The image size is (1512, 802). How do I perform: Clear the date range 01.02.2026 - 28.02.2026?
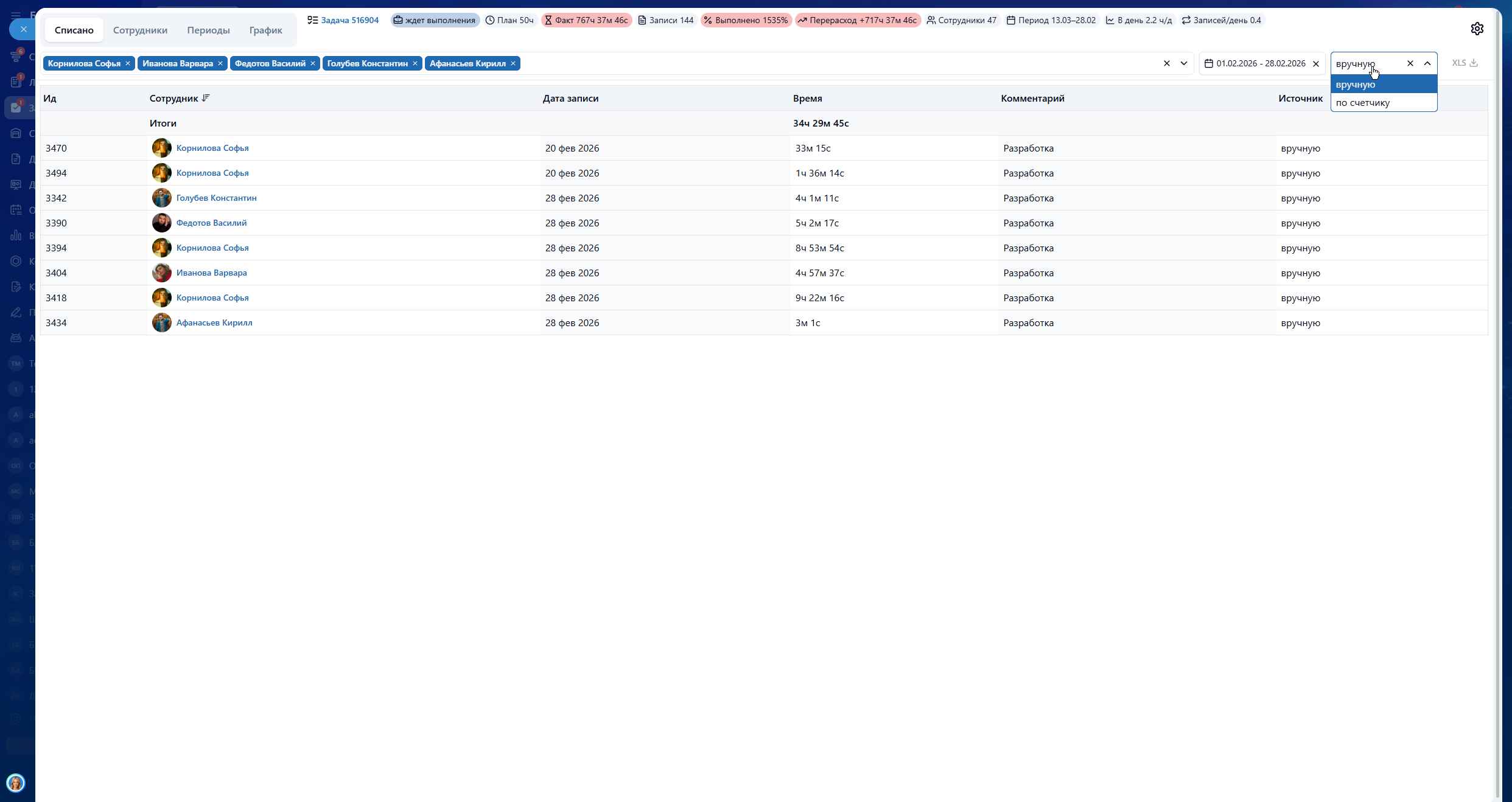click(x=1315, y=63)
